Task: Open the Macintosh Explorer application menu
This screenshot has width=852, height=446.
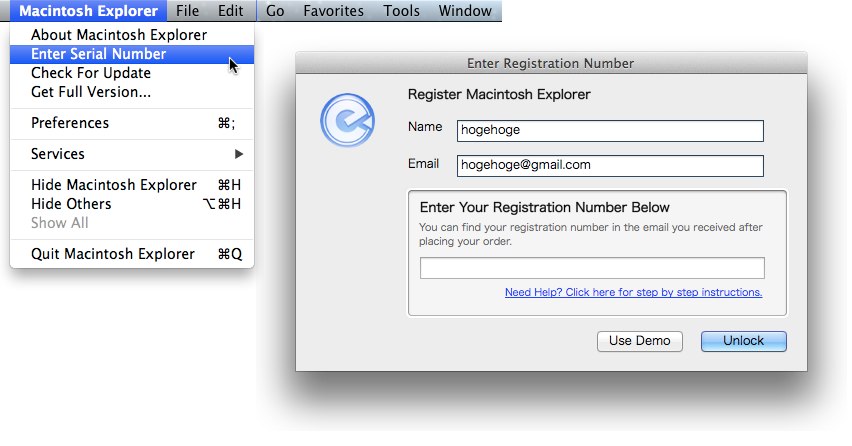Action: 89,11
